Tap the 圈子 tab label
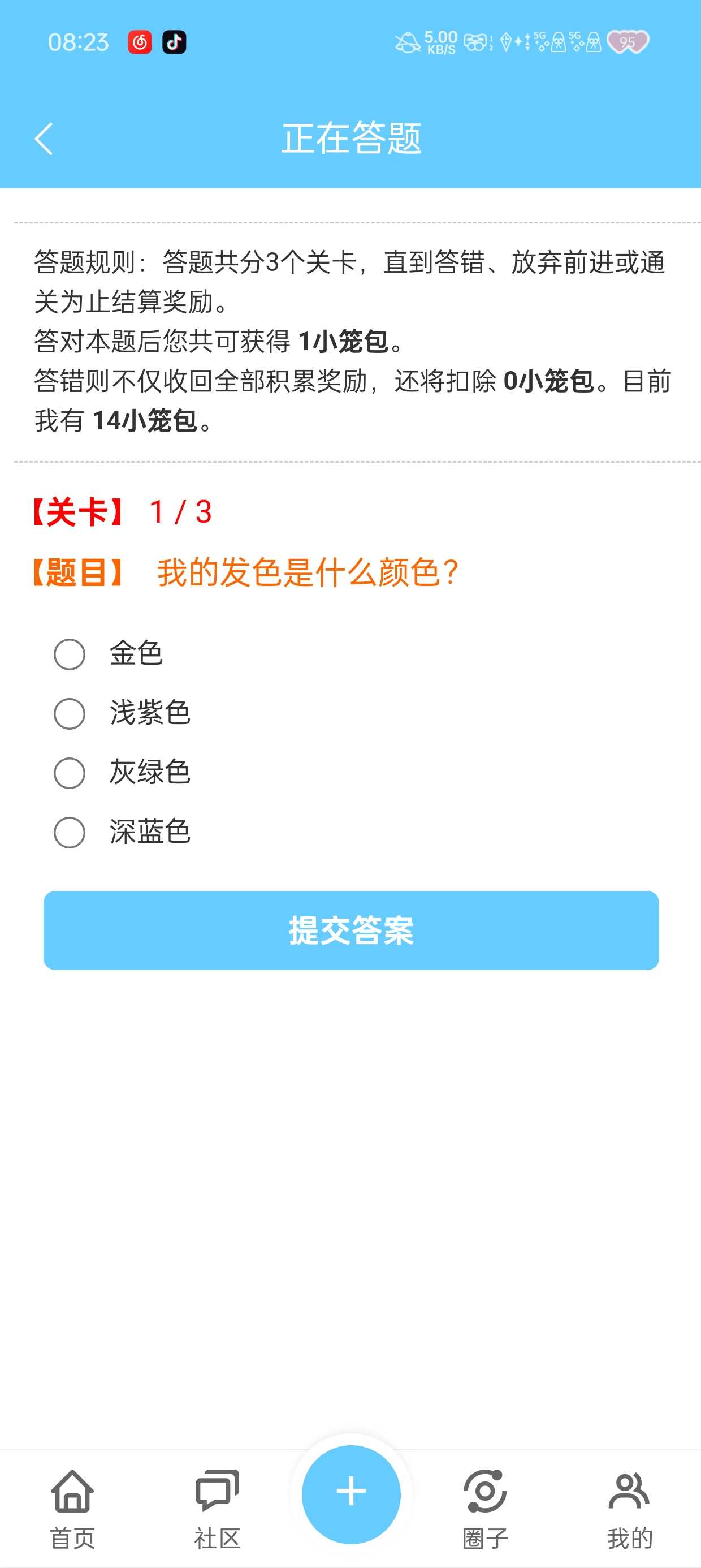This screenshot has height=1568, width=701. click(485, 1538)
